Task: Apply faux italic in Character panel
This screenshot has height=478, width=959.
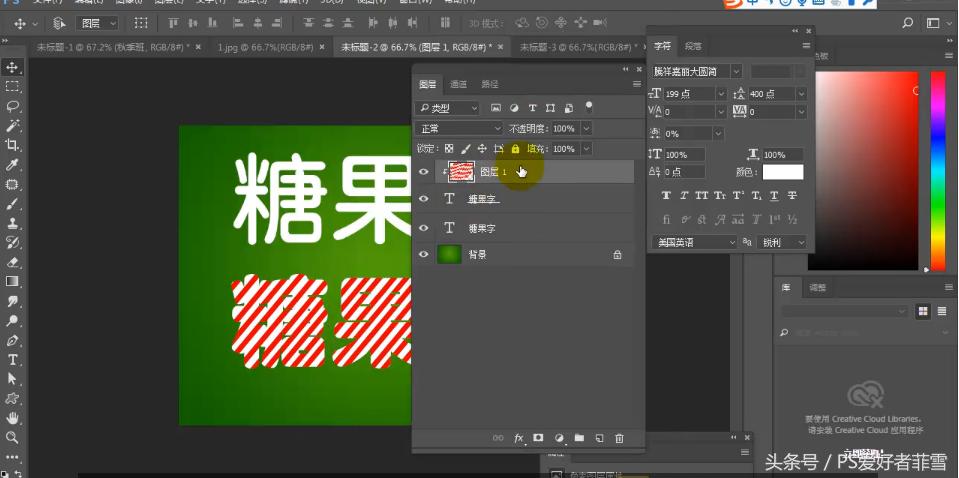Action: coord(684,196)
